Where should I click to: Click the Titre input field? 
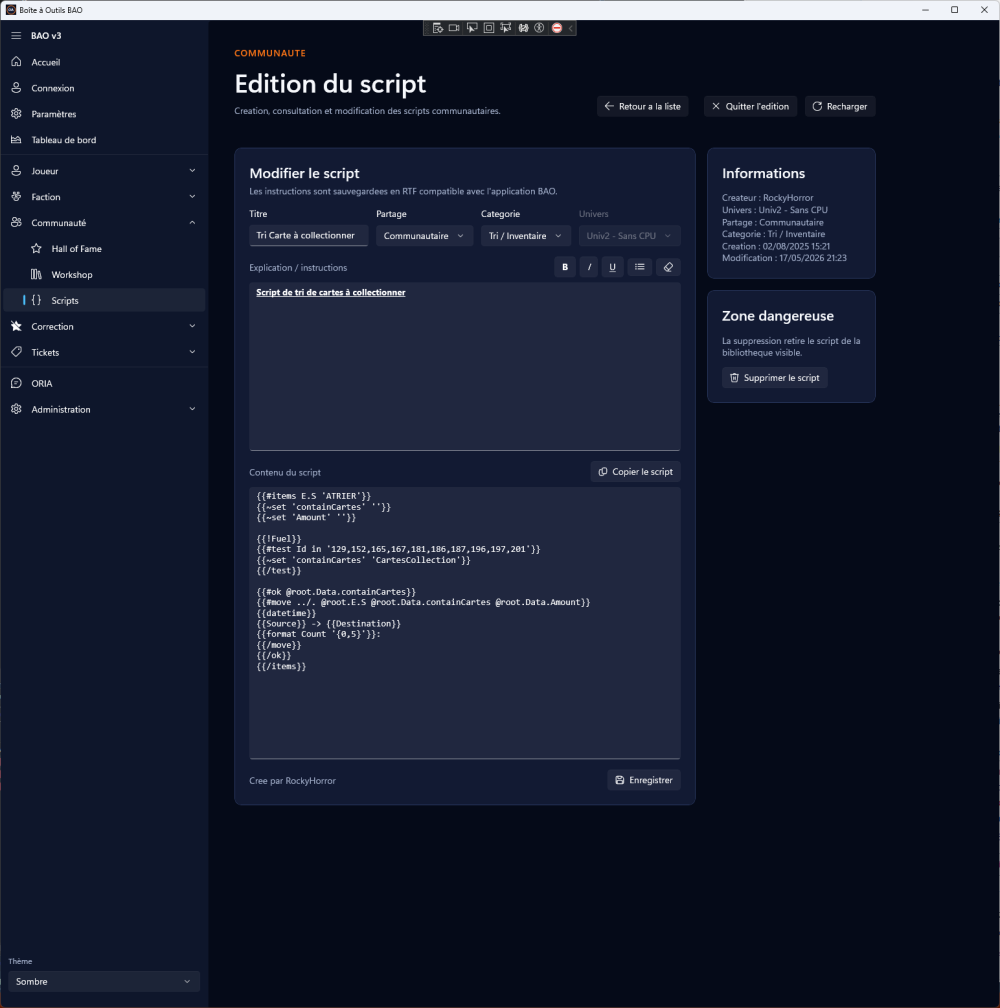(x=308, y=236)
